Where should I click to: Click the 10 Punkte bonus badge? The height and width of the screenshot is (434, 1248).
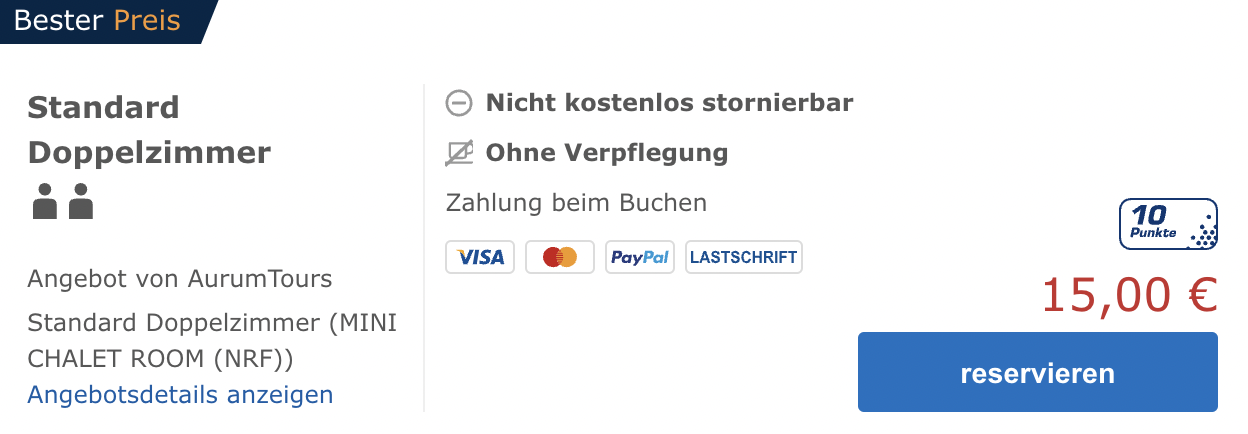tap(1168, 223)
